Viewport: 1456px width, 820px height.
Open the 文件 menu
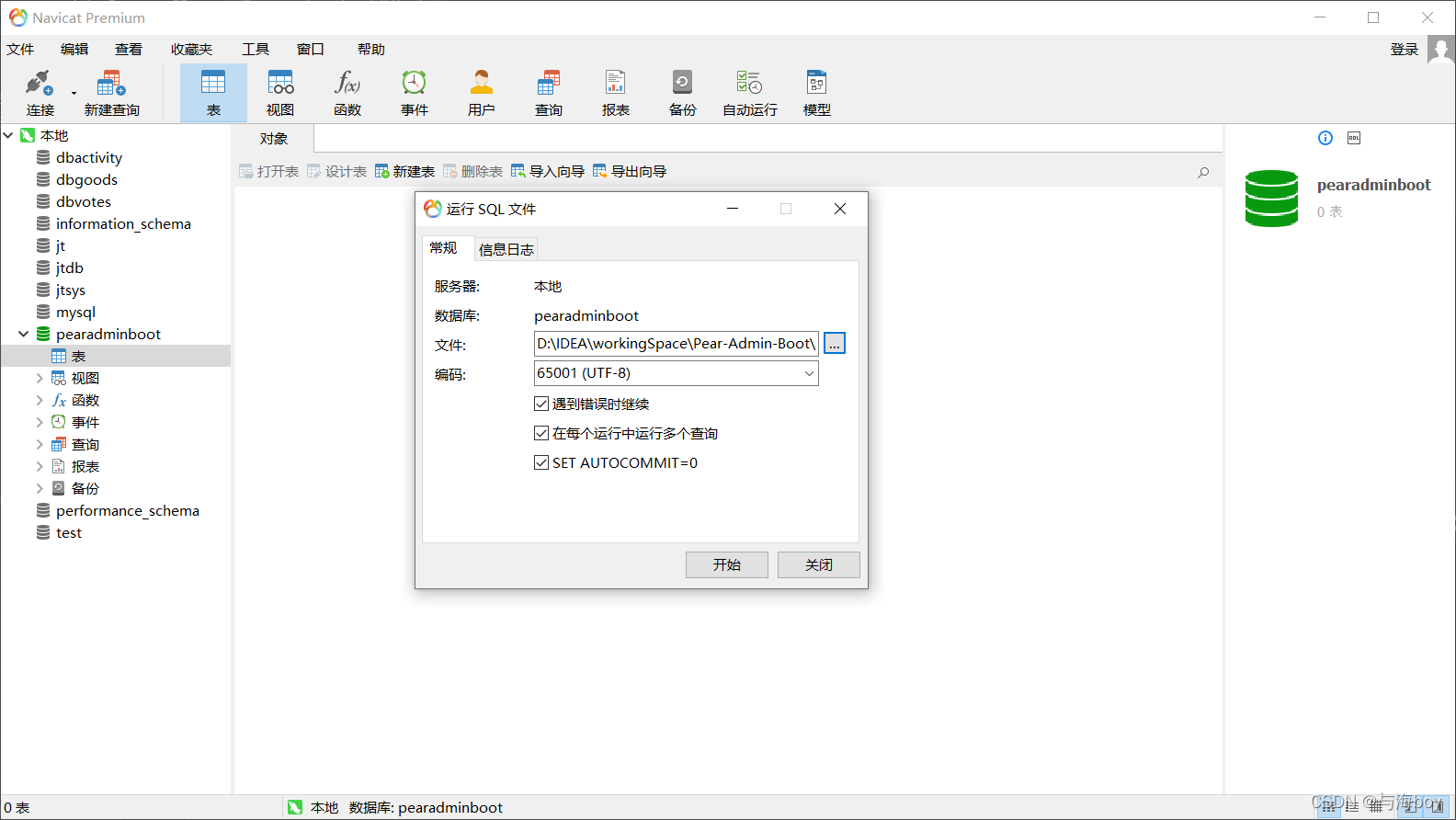20,50
